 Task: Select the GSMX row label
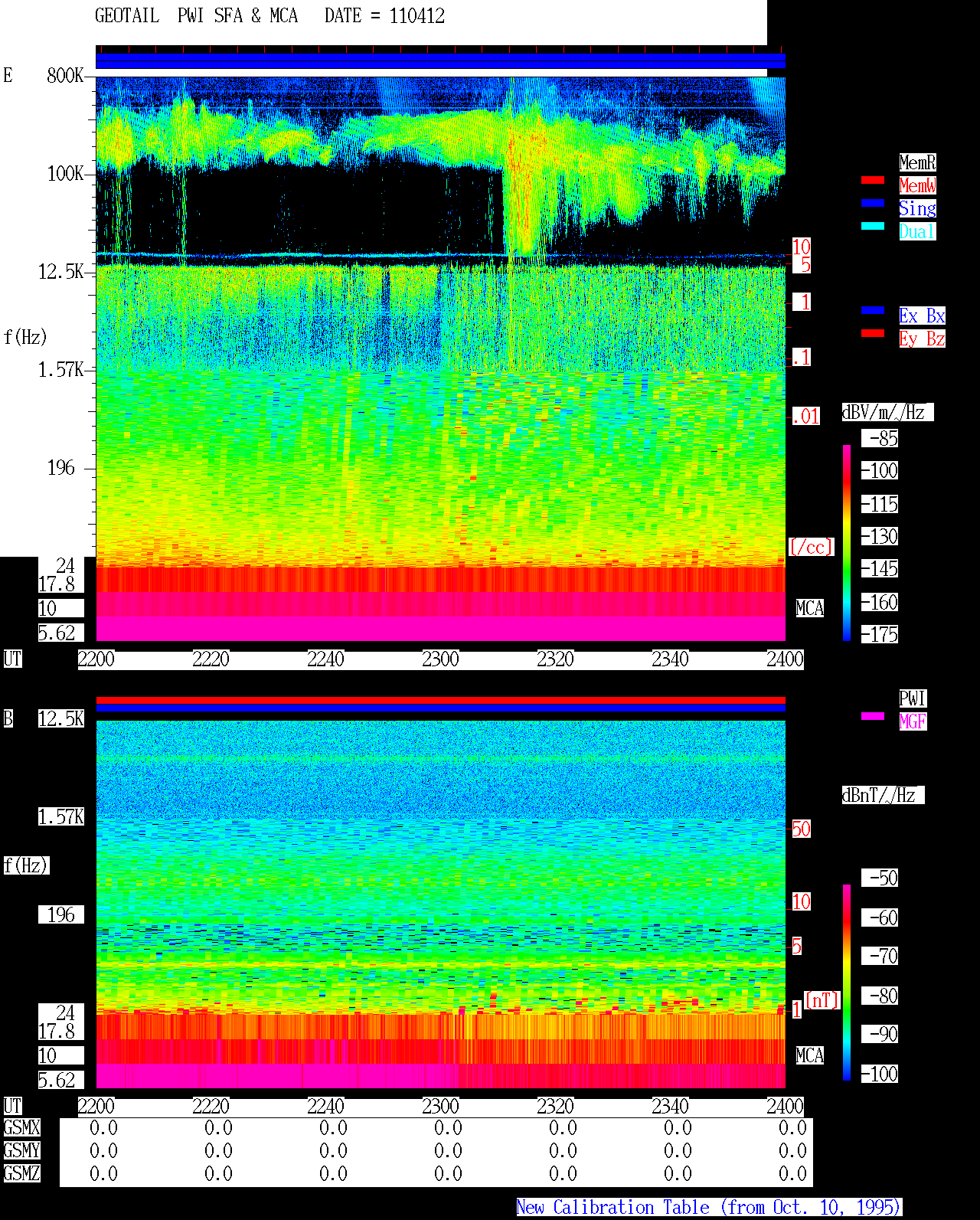21,1127
